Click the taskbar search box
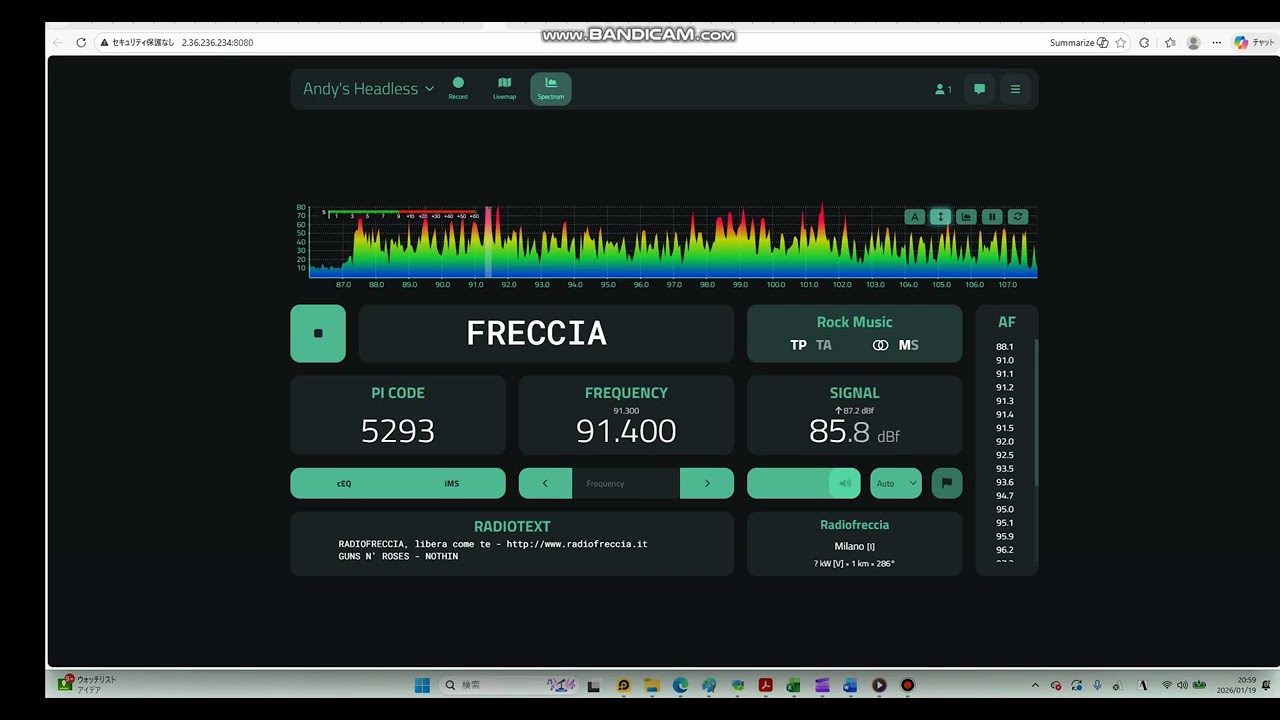 coord(509,685)
